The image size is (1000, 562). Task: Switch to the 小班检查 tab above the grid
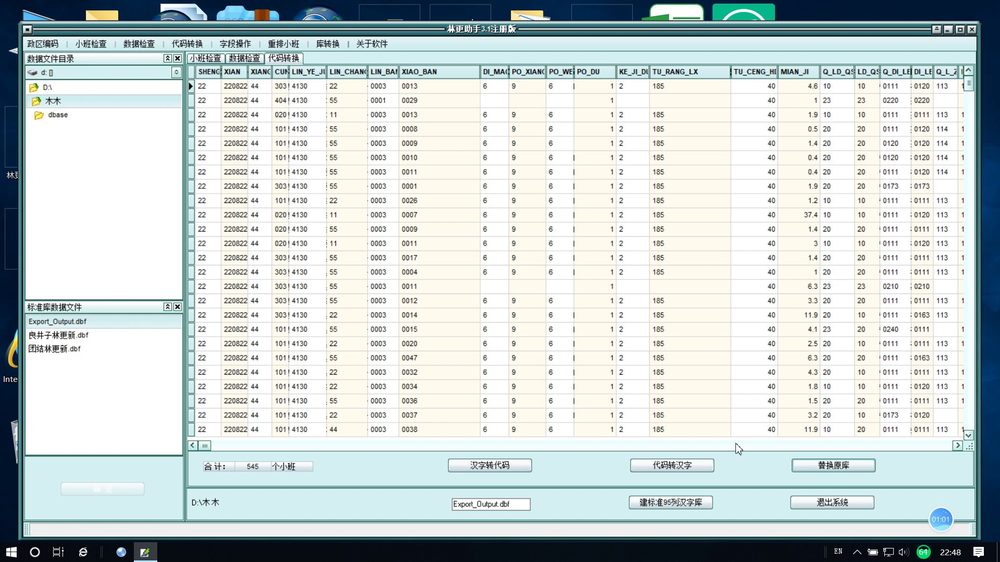click(205, 58)
